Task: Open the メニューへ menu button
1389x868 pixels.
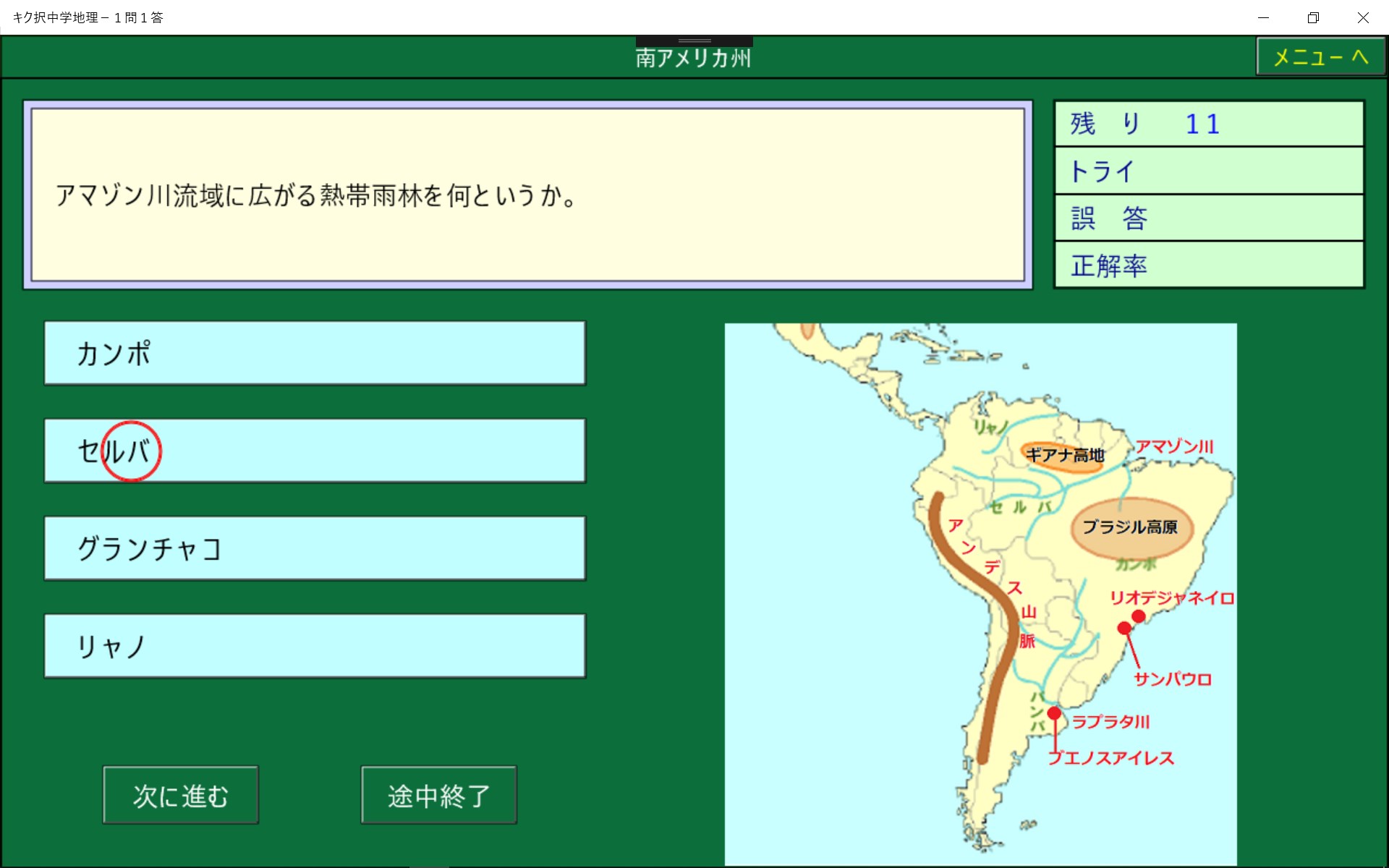Action: click(x=1320, y=57)
